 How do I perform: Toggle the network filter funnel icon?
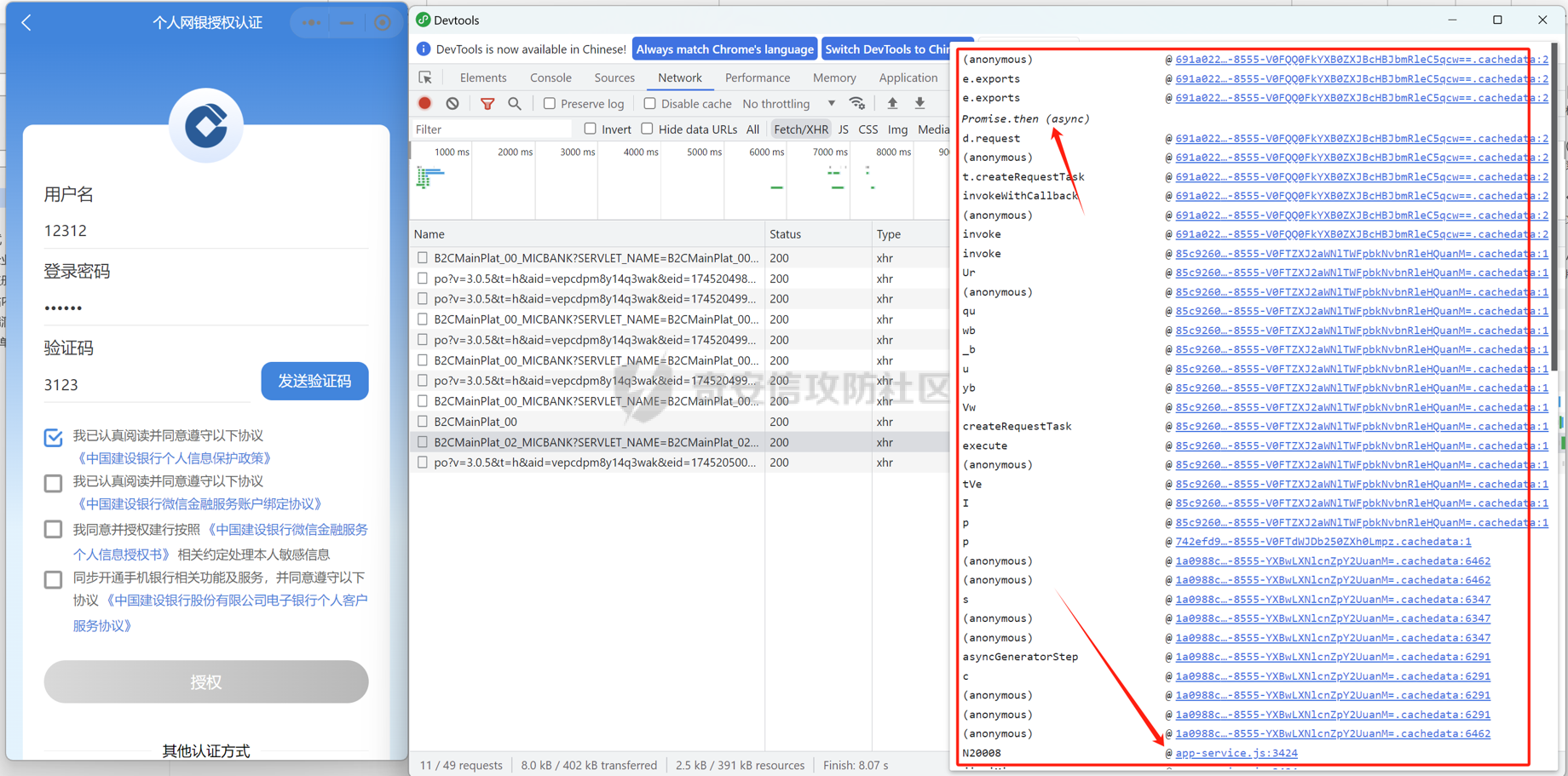click(487, 104)
